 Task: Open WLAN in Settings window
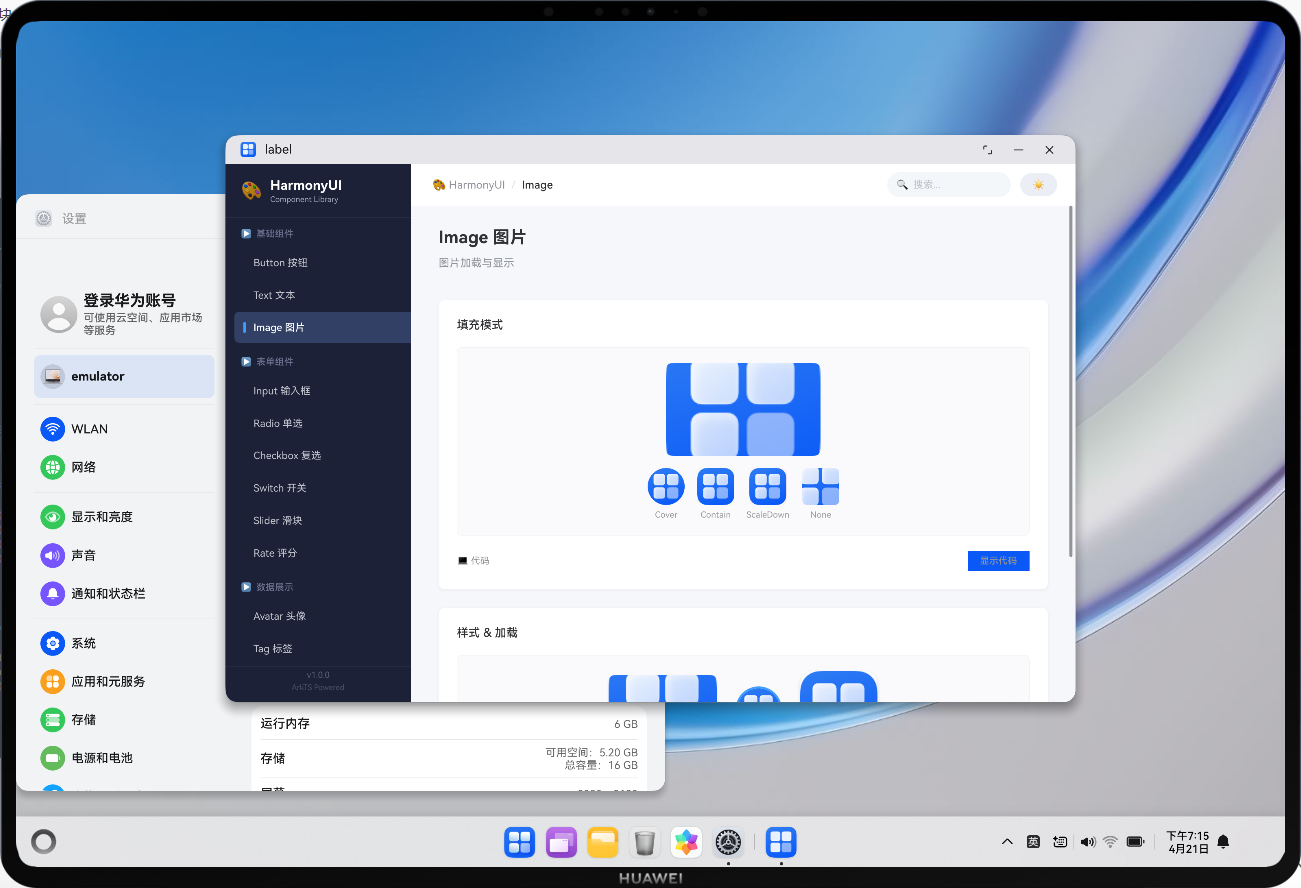[124, 429]
